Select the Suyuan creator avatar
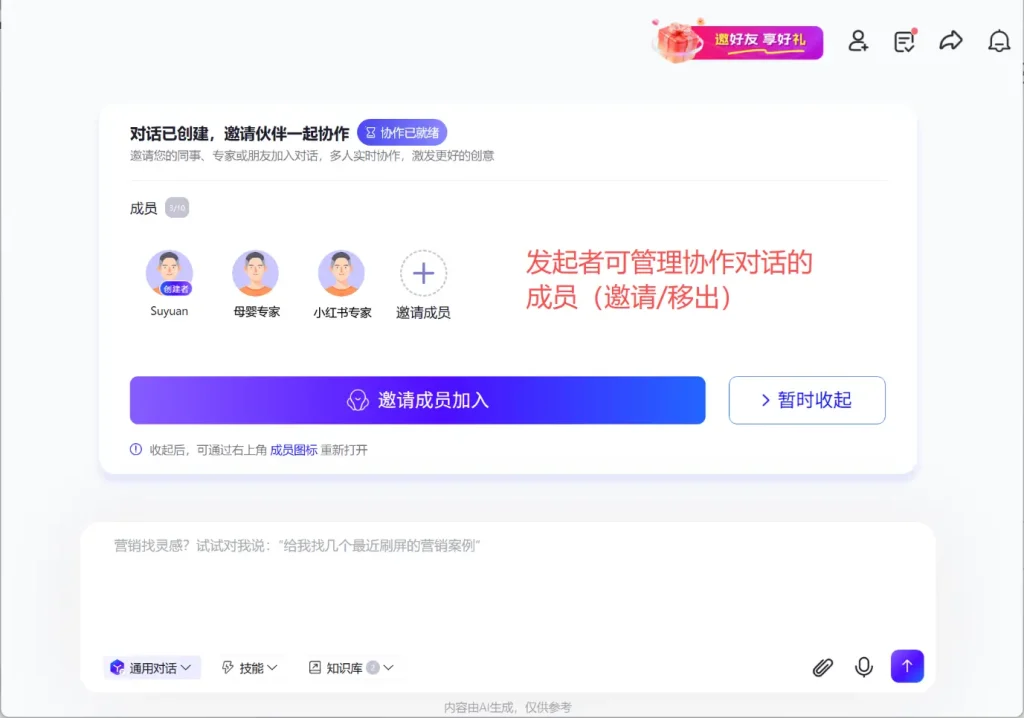Screen dimensions: 1024x718 click(169, 273)
